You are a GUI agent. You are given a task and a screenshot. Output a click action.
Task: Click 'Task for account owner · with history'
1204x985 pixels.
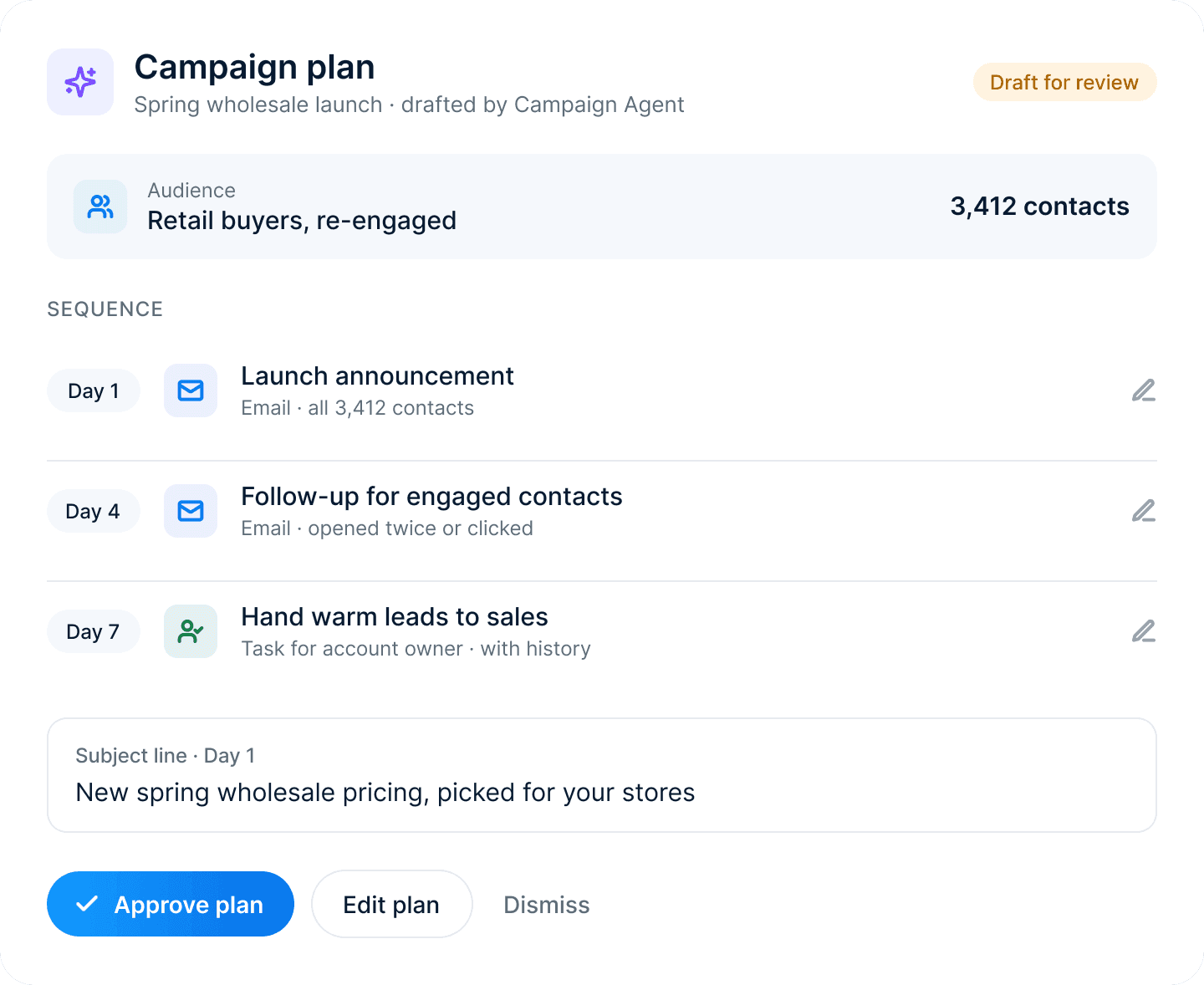[416, 649]
